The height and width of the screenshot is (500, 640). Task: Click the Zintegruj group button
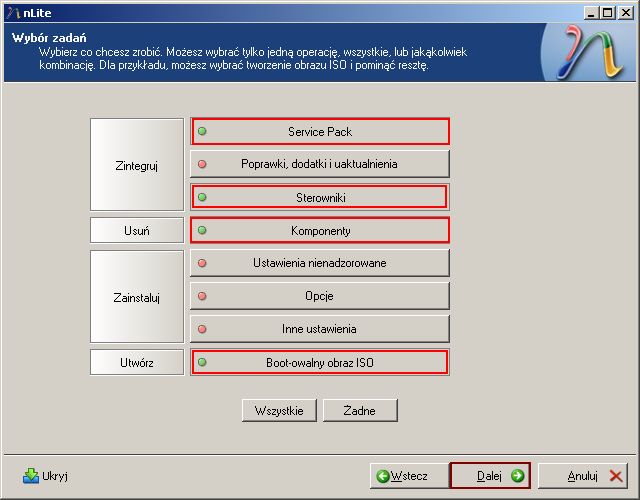pos(137,164)
